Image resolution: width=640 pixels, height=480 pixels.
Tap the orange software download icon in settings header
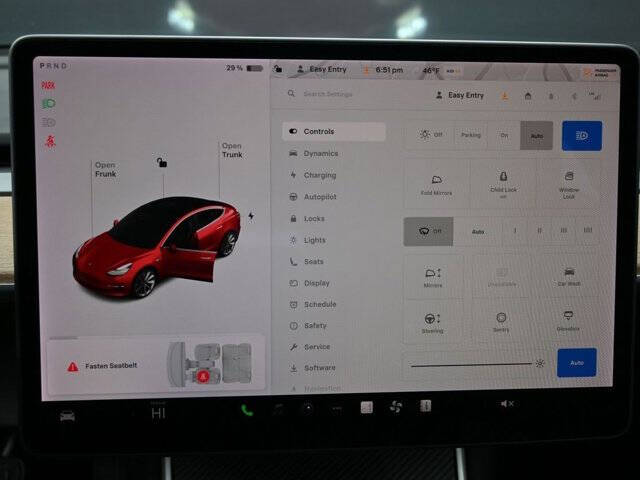(505, 96)
